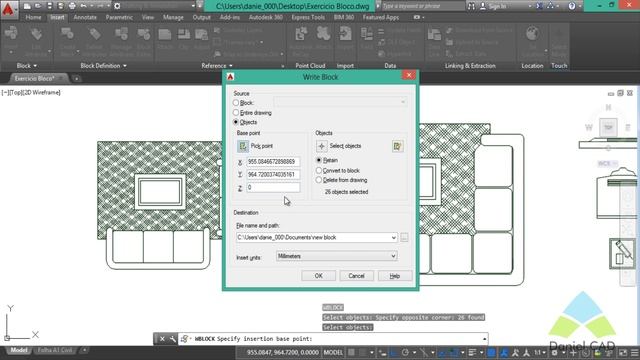
Task: Click the workspace gear icon in title bar
Action: 117,6
